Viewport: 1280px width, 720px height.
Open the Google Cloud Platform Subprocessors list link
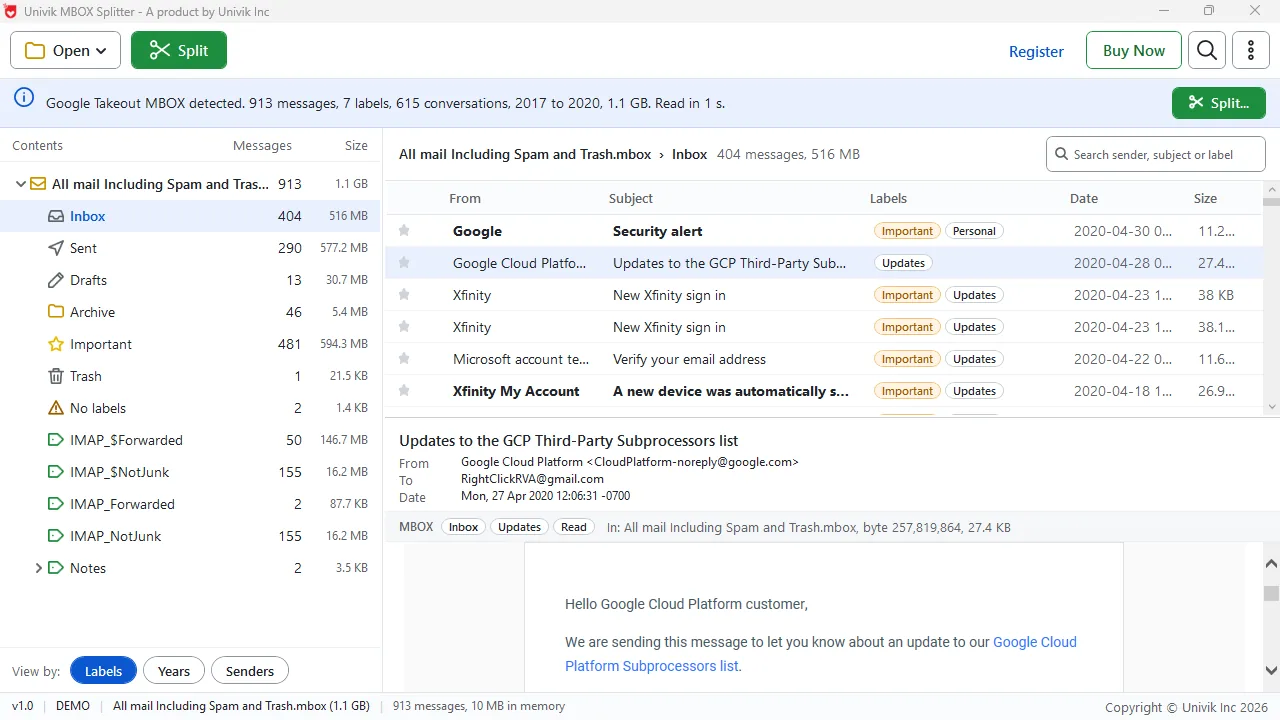click(821, 654)
